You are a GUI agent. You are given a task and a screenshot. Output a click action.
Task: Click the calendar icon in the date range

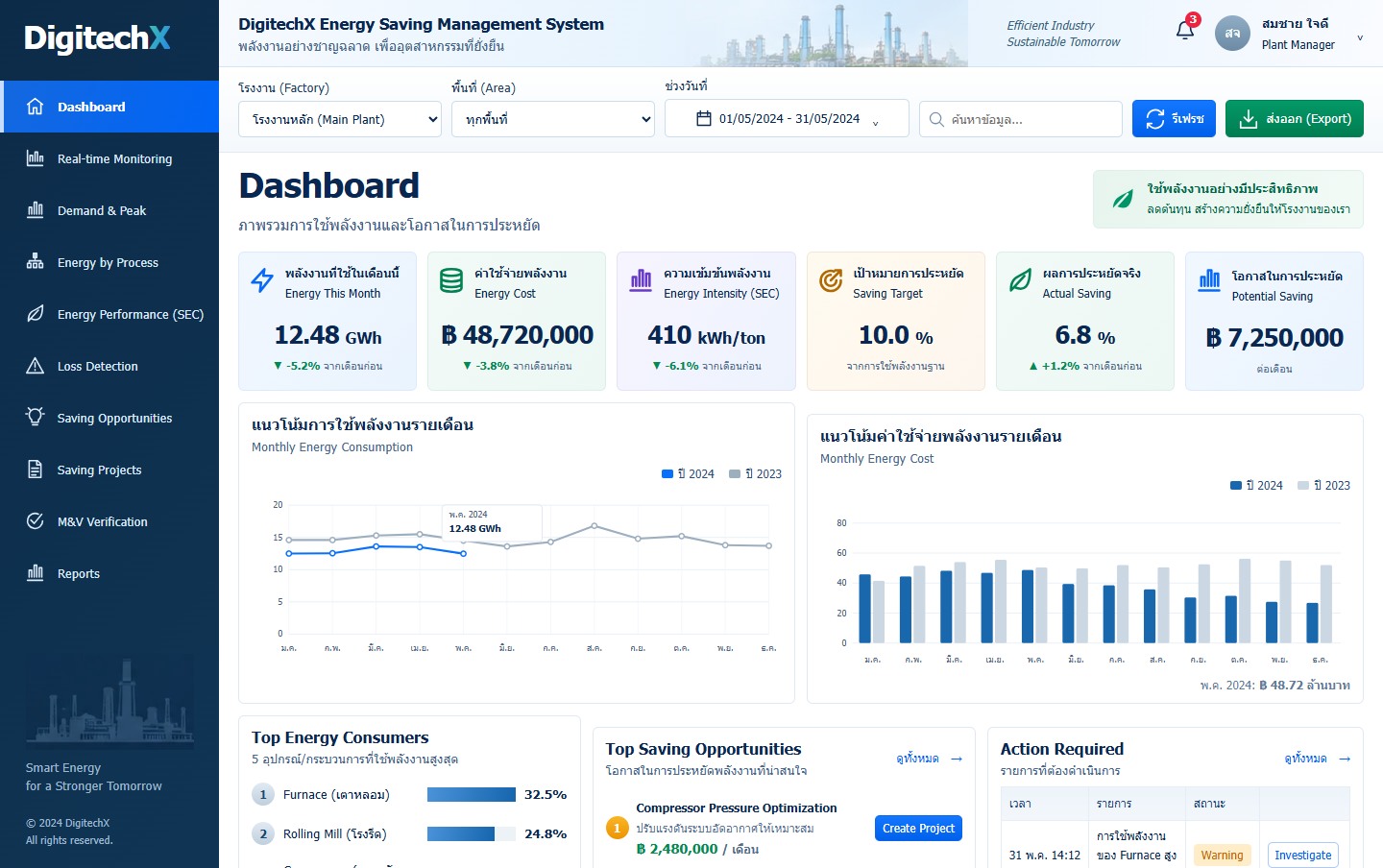[704, 119]
